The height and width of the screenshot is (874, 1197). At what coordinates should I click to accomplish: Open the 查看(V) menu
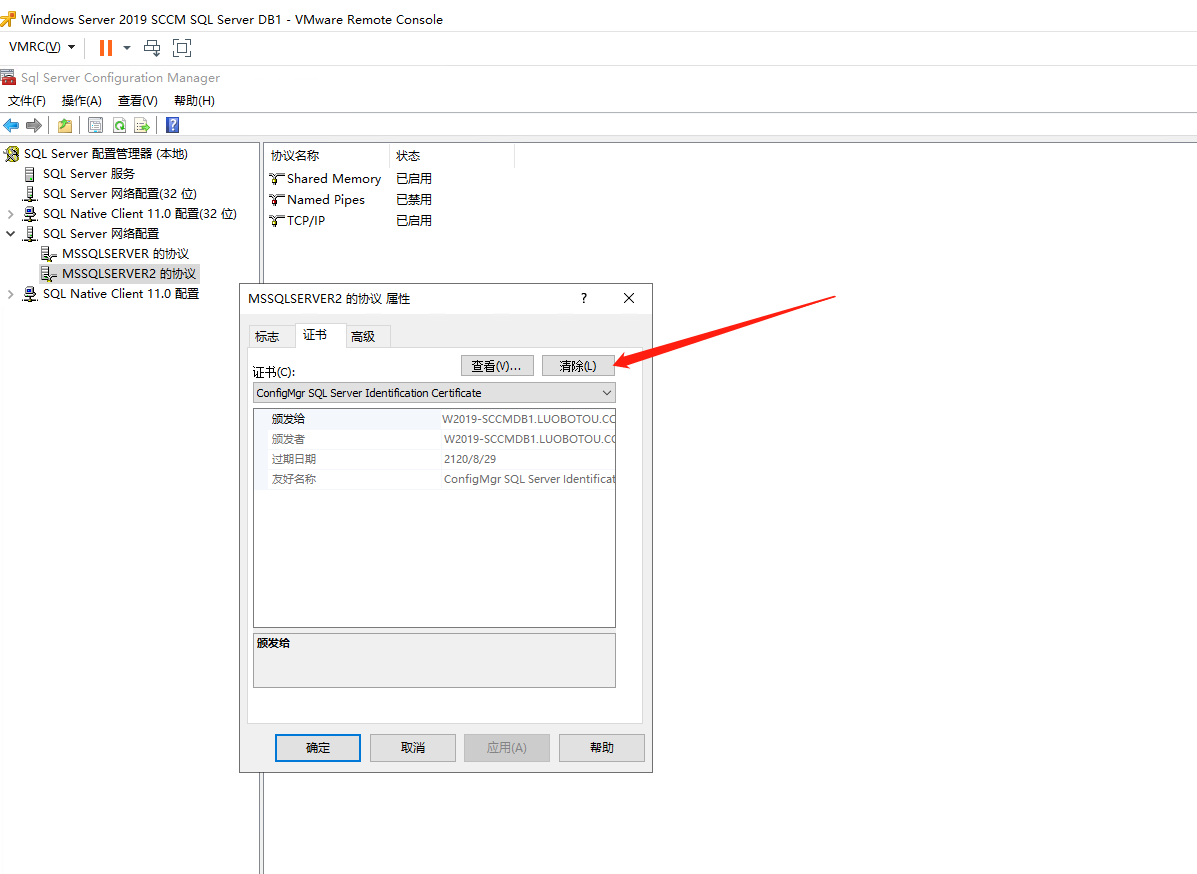(137, 101)
